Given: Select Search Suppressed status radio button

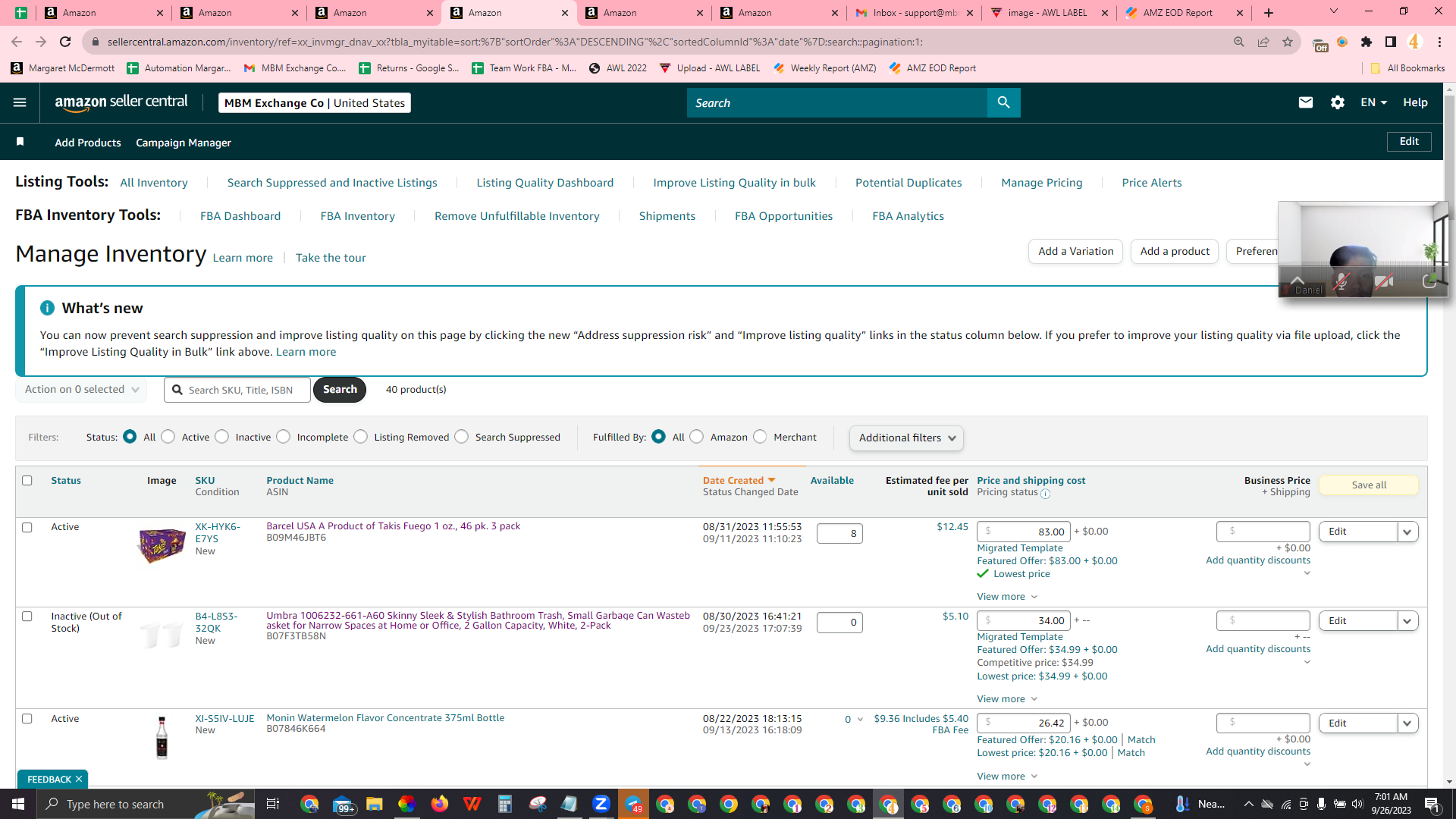Looking at the screenshot, I should coord(462,437).
